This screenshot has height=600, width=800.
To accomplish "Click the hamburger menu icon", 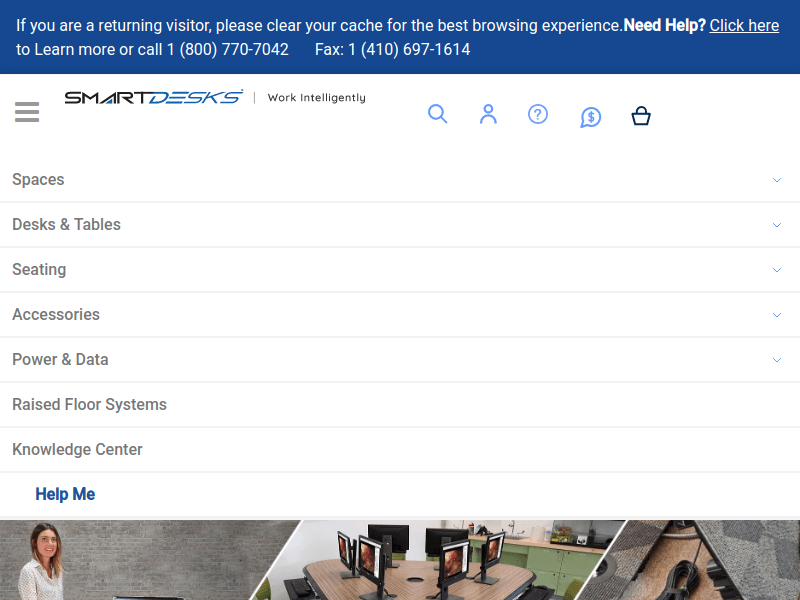I will click(x=27, y=112).
